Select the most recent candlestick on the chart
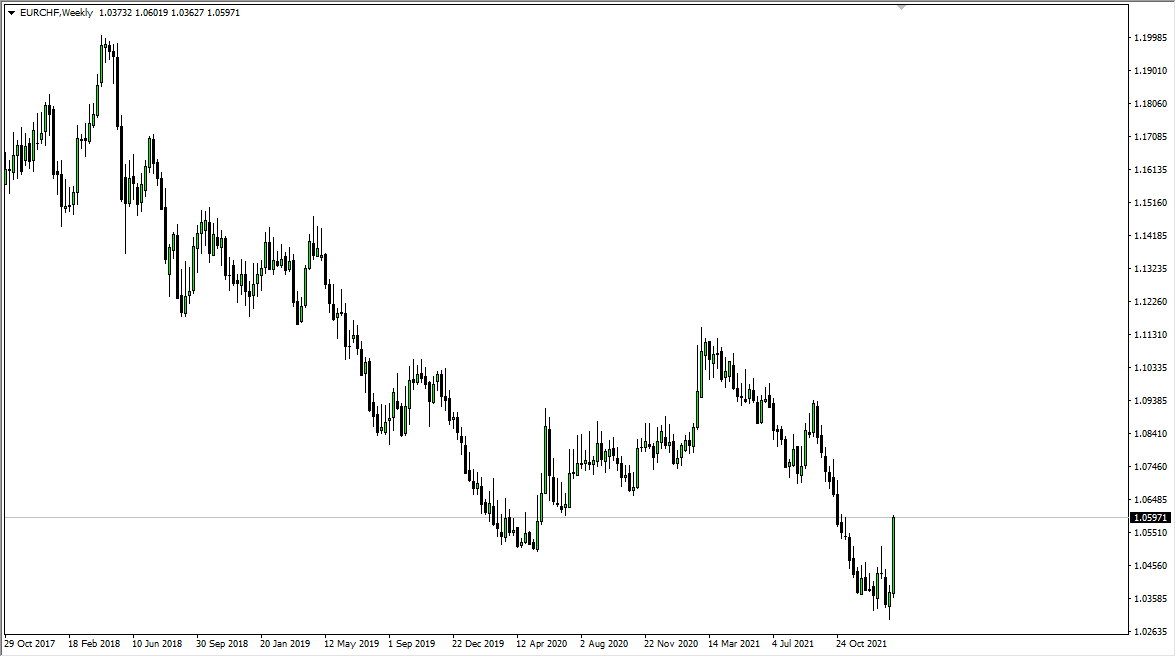The width and height of the screenshot is (1176, 657). [x=894, y=555]
